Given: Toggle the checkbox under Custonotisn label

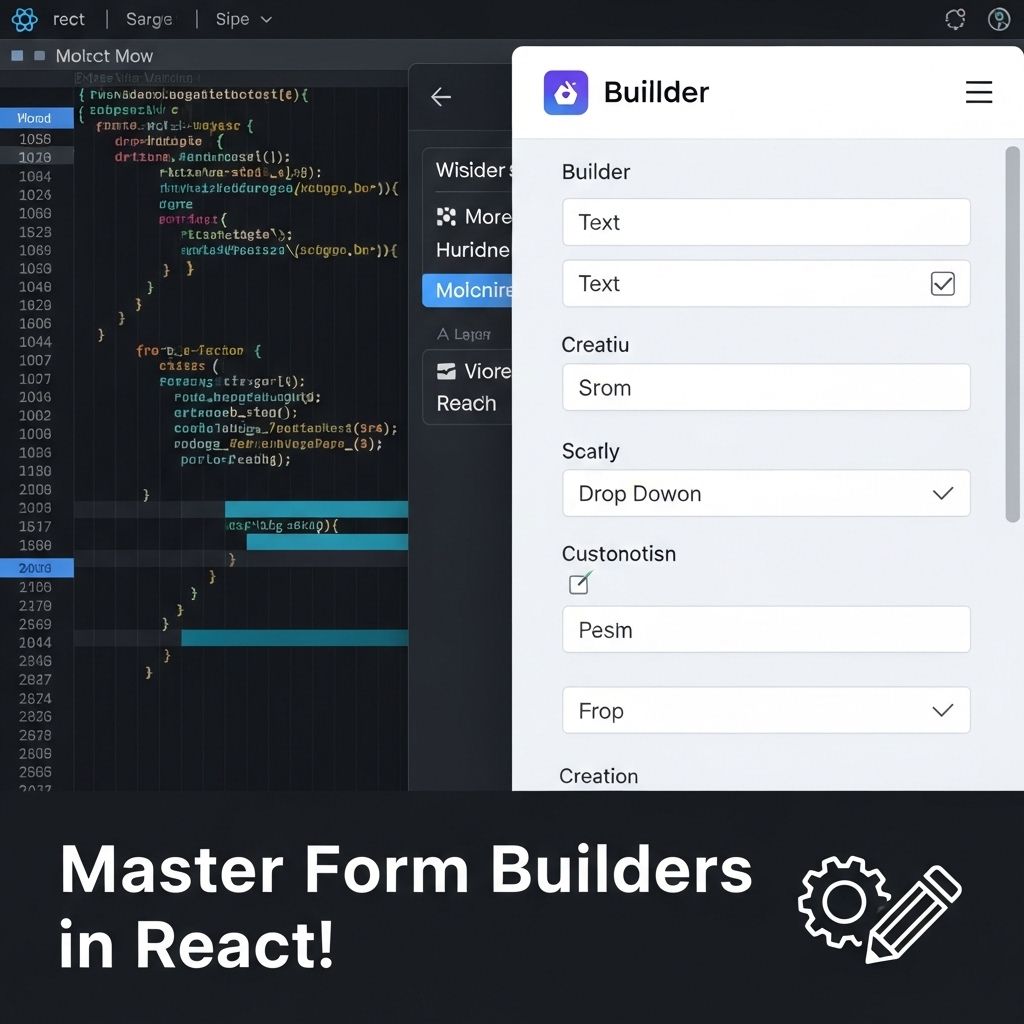Looking at the screenshot, I should coord(579,584).
